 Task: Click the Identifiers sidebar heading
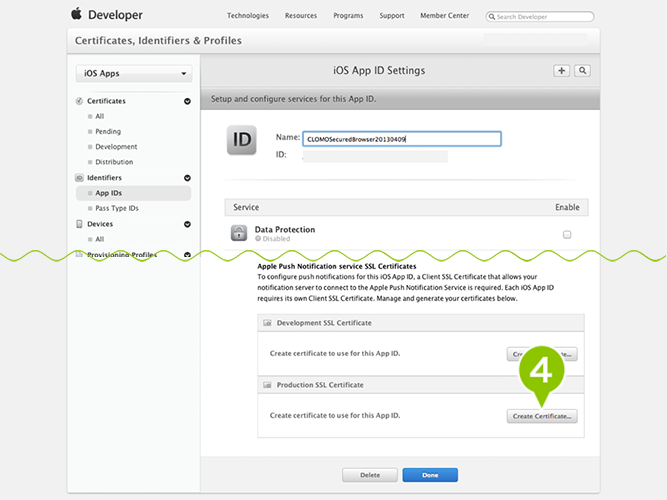pos(104,178)
